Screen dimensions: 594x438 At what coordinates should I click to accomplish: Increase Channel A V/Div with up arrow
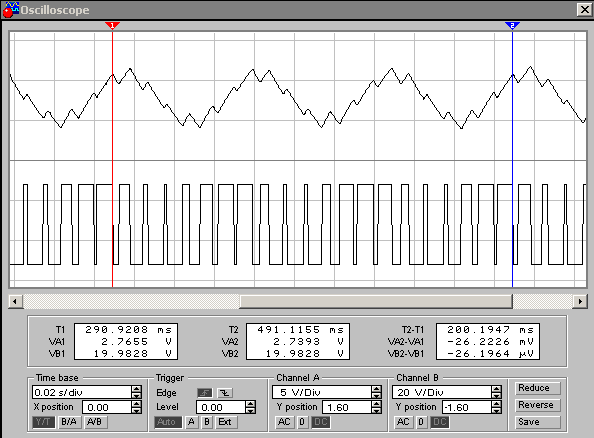(x=377, y=389)
